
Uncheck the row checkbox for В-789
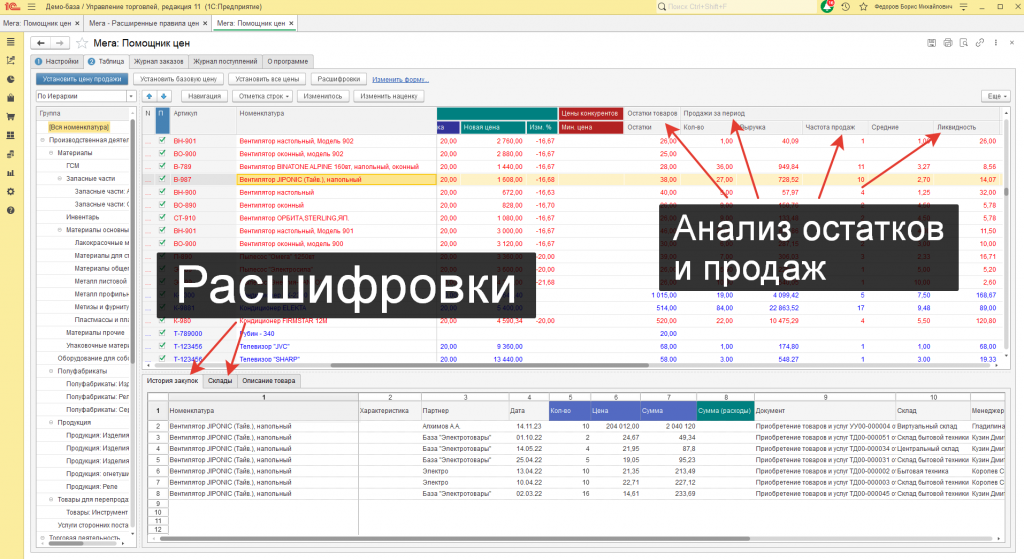(x=162, y=167)
